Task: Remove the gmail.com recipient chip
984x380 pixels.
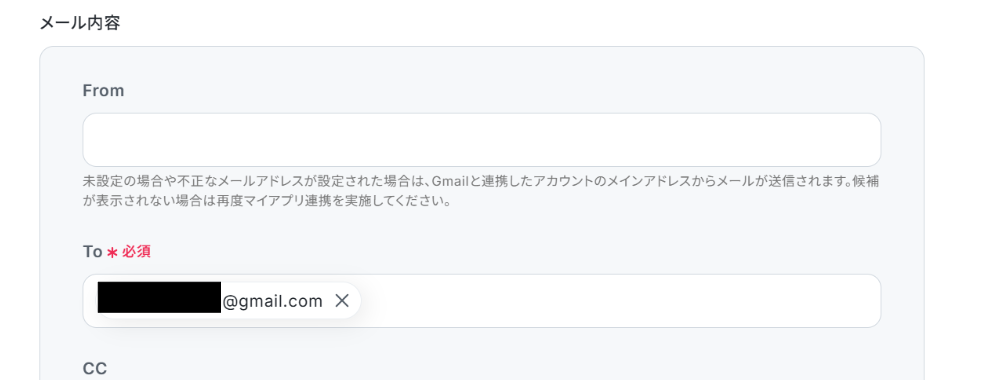Action: (341, 301)
